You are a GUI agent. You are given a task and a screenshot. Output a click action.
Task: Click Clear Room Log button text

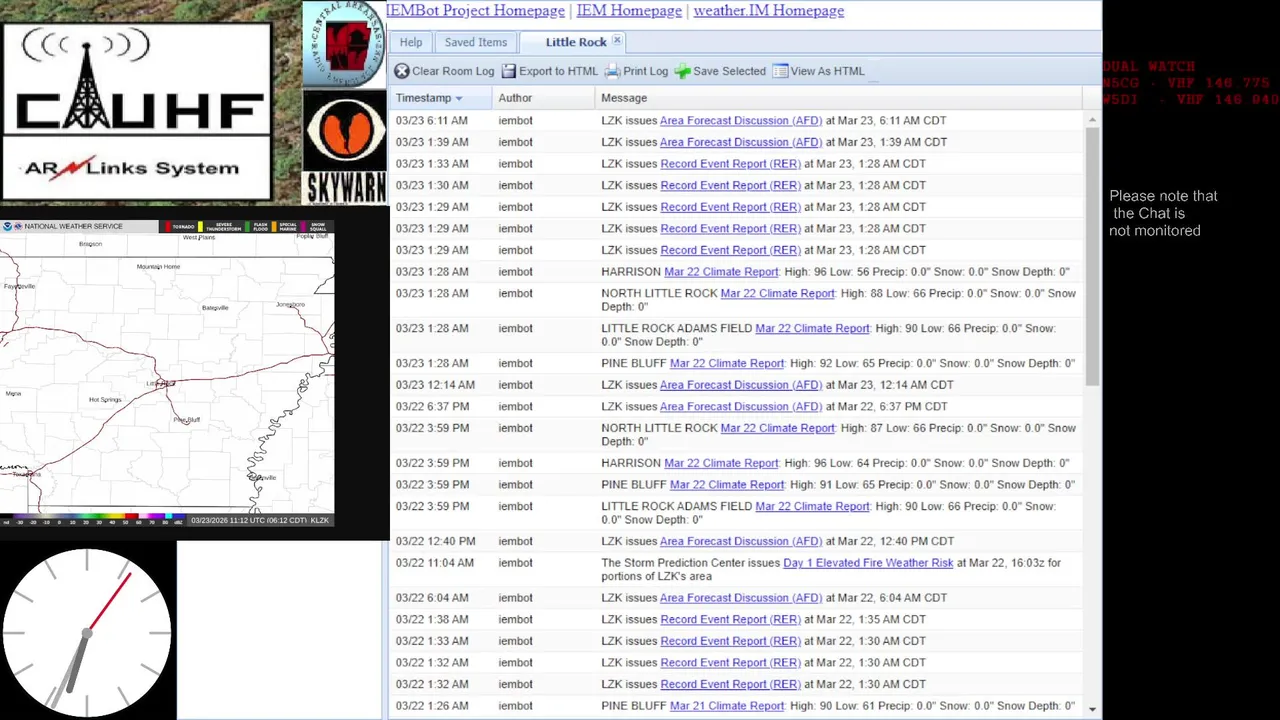click(x=453, y=71)
